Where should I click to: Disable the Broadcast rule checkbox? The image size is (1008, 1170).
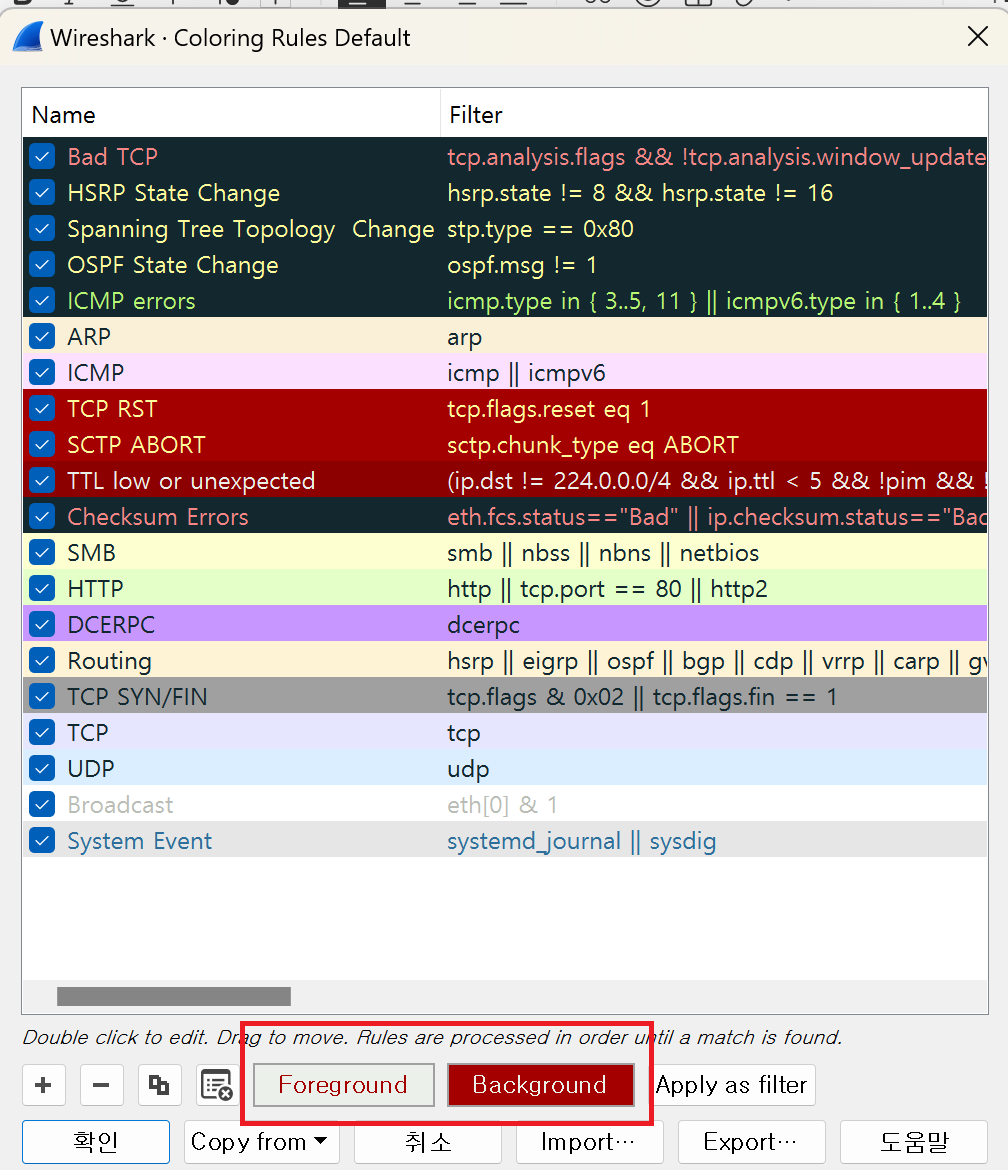pyautogui.click(x=43, y=804)
